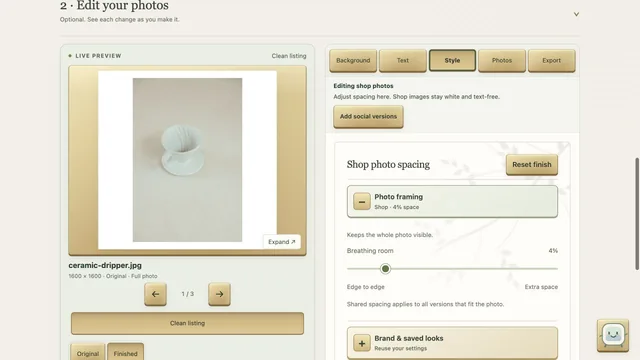Click the Reset finish button
Image resolution: width=640 pixels, height=360 pixels.
[532, 164]
